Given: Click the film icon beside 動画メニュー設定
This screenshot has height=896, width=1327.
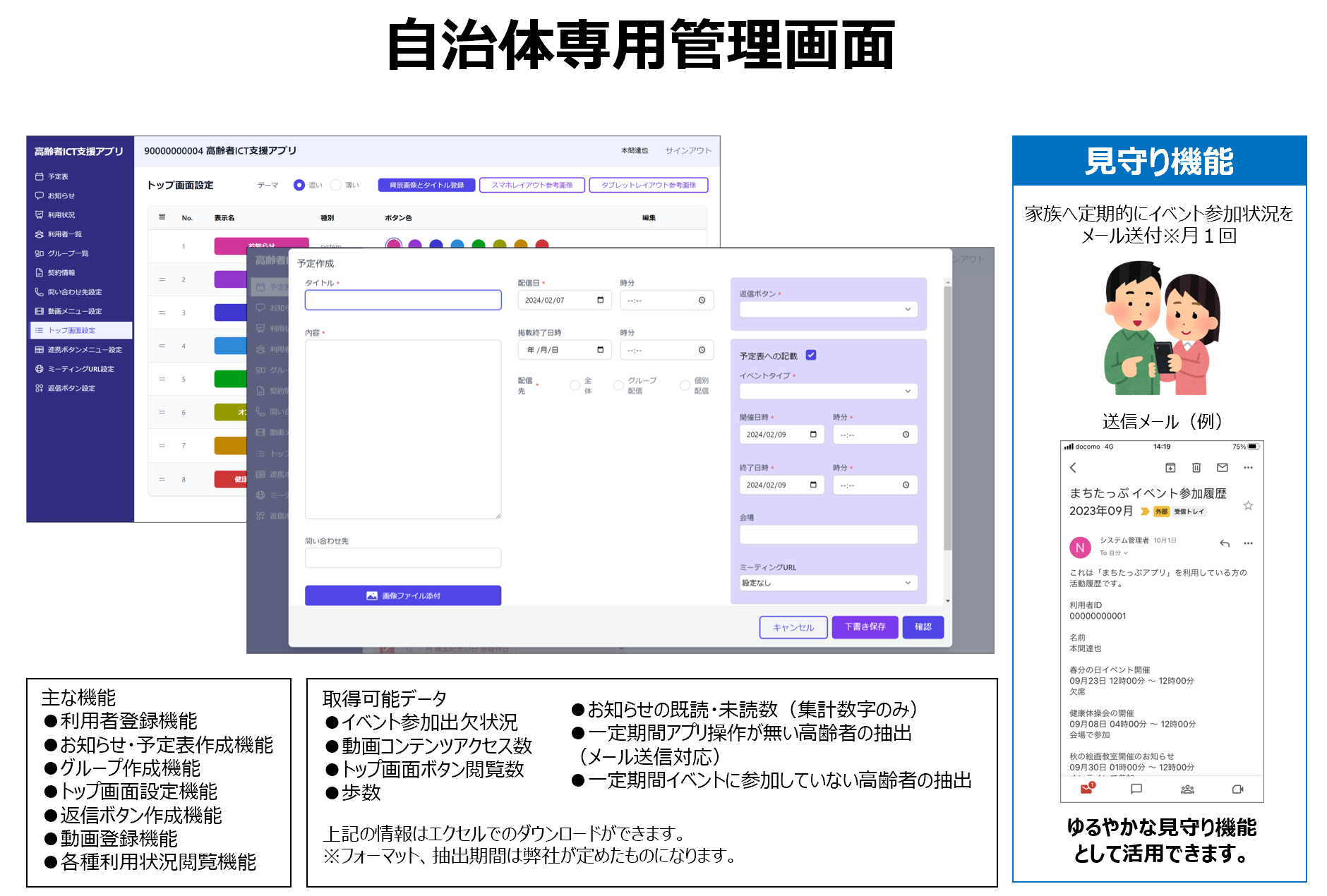Looking at the screenshot, I should pyautogui.click(x=40, y=310).
